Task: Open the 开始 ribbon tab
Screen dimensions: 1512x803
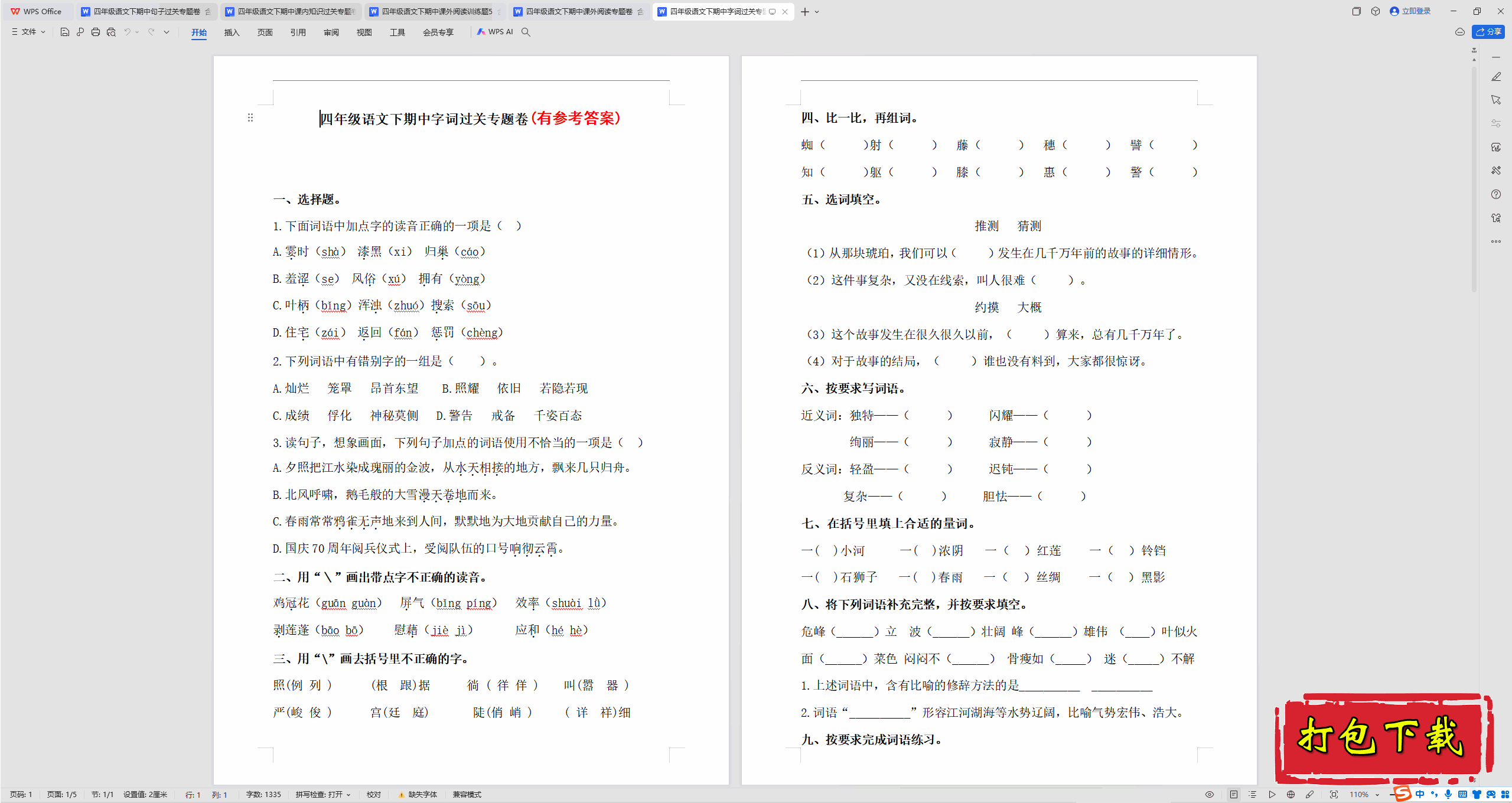Action: (x=199, y=32)
